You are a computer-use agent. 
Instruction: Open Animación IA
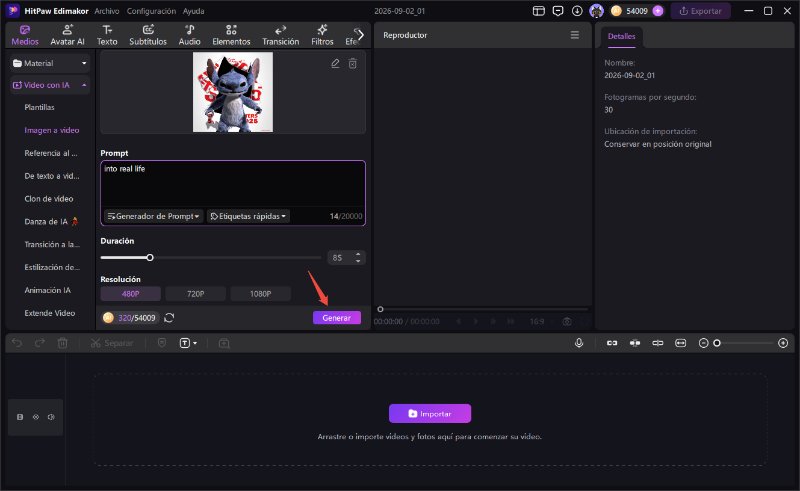(x=47, y=290)
